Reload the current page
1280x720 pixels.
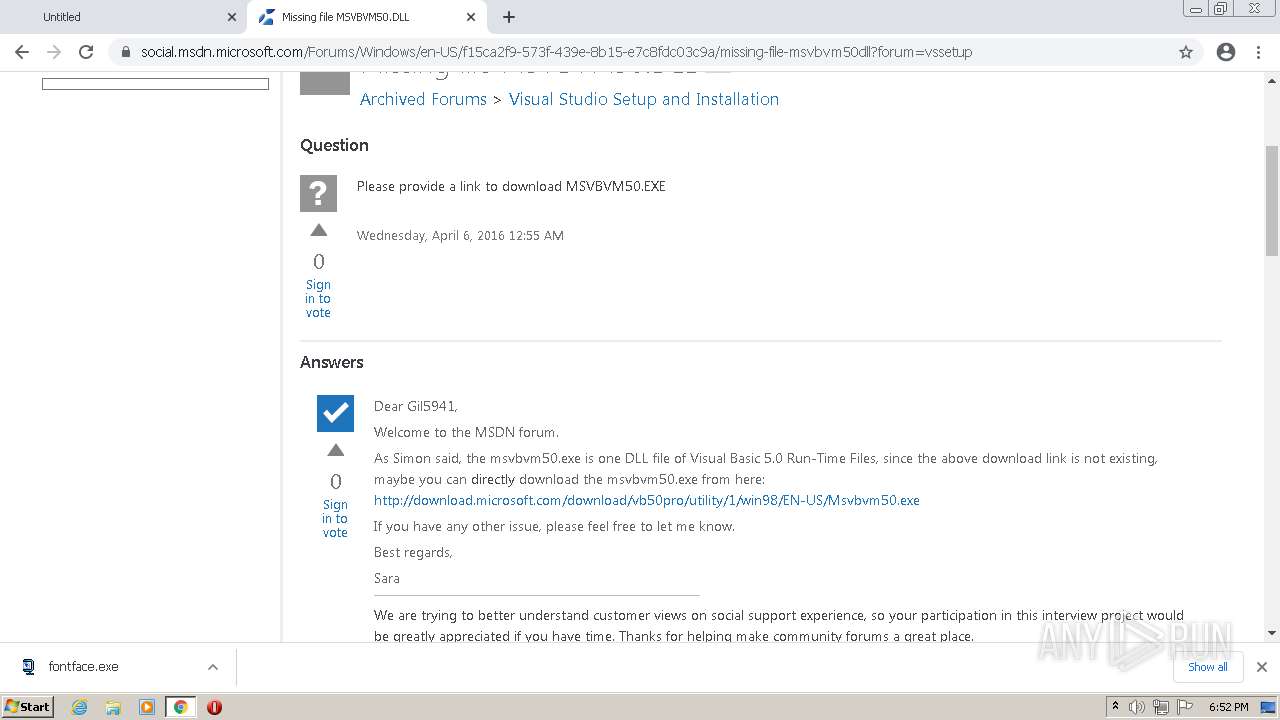(x=86, y=52)
